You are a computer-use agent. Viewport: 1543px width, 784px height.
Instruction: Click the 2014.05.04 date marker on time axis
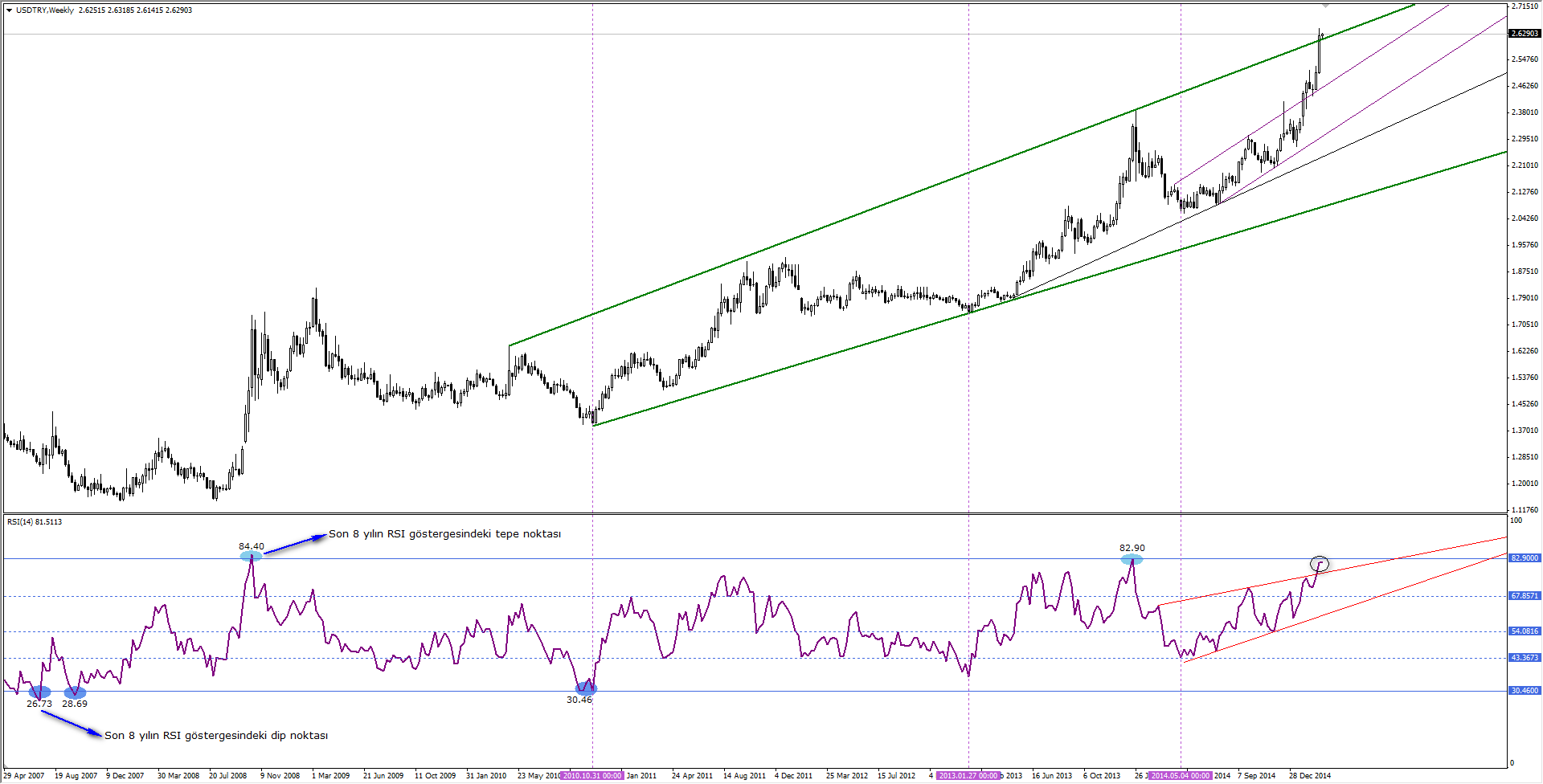(x=1181, y=776)
